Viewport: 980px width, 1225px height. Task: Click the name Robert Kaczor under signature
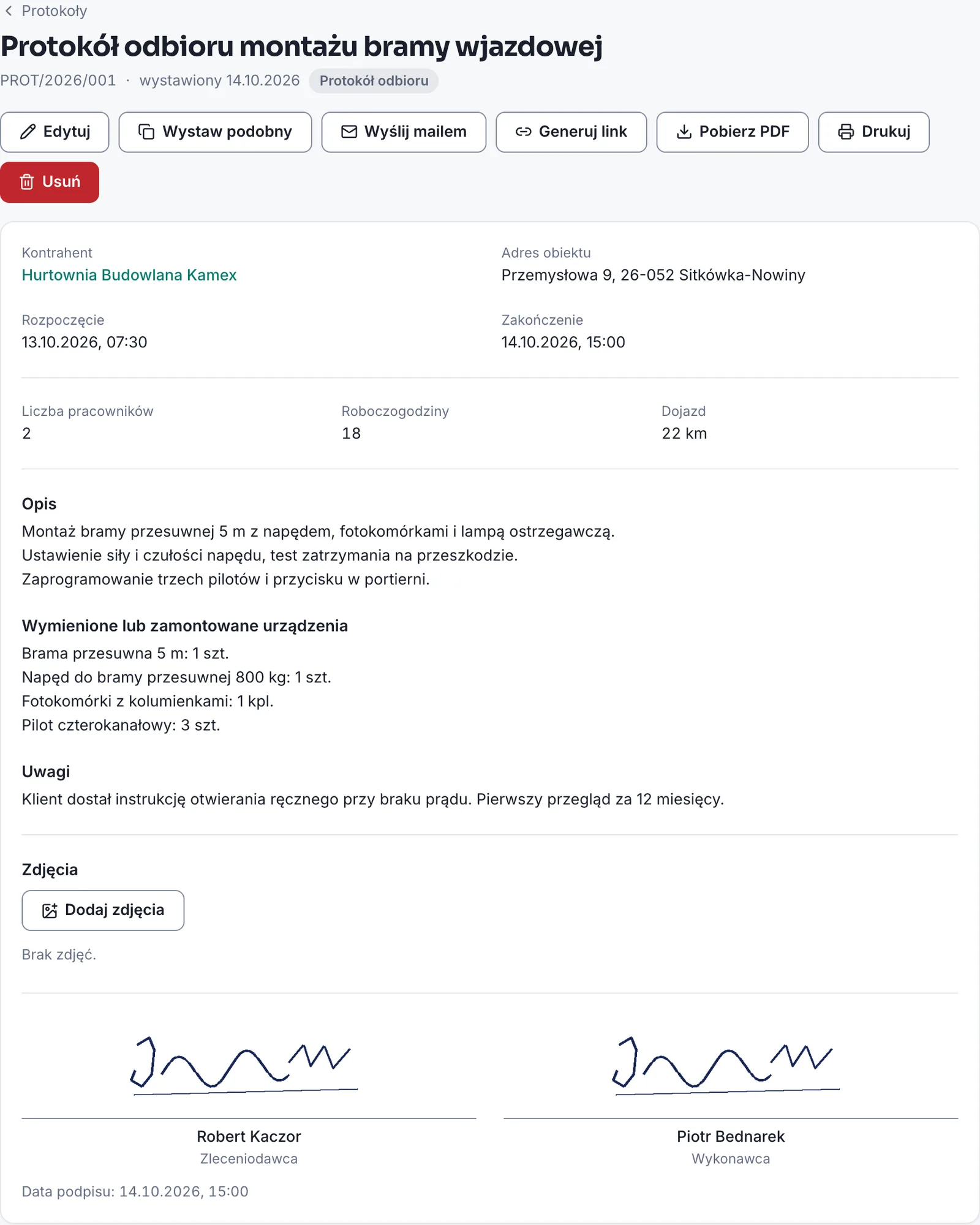click(249, 1137)
